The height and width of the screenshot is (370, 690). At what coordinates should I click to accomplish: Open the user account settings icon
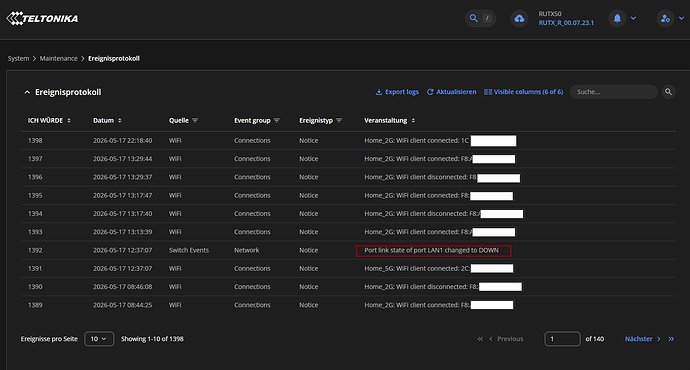665,18
